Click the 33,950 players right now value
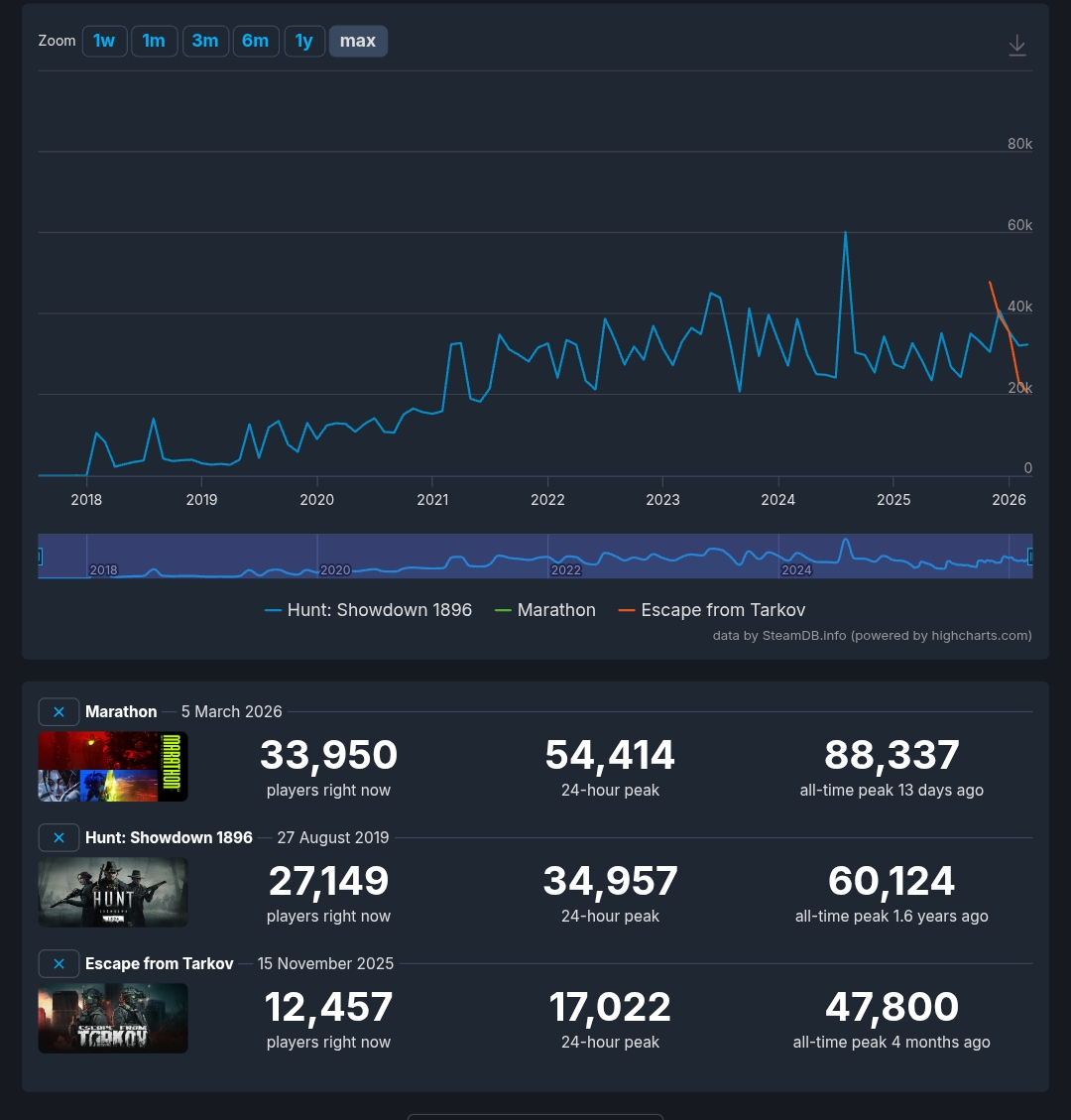The height and width of the screenshot is (1120, 1071). pos(328,755)
